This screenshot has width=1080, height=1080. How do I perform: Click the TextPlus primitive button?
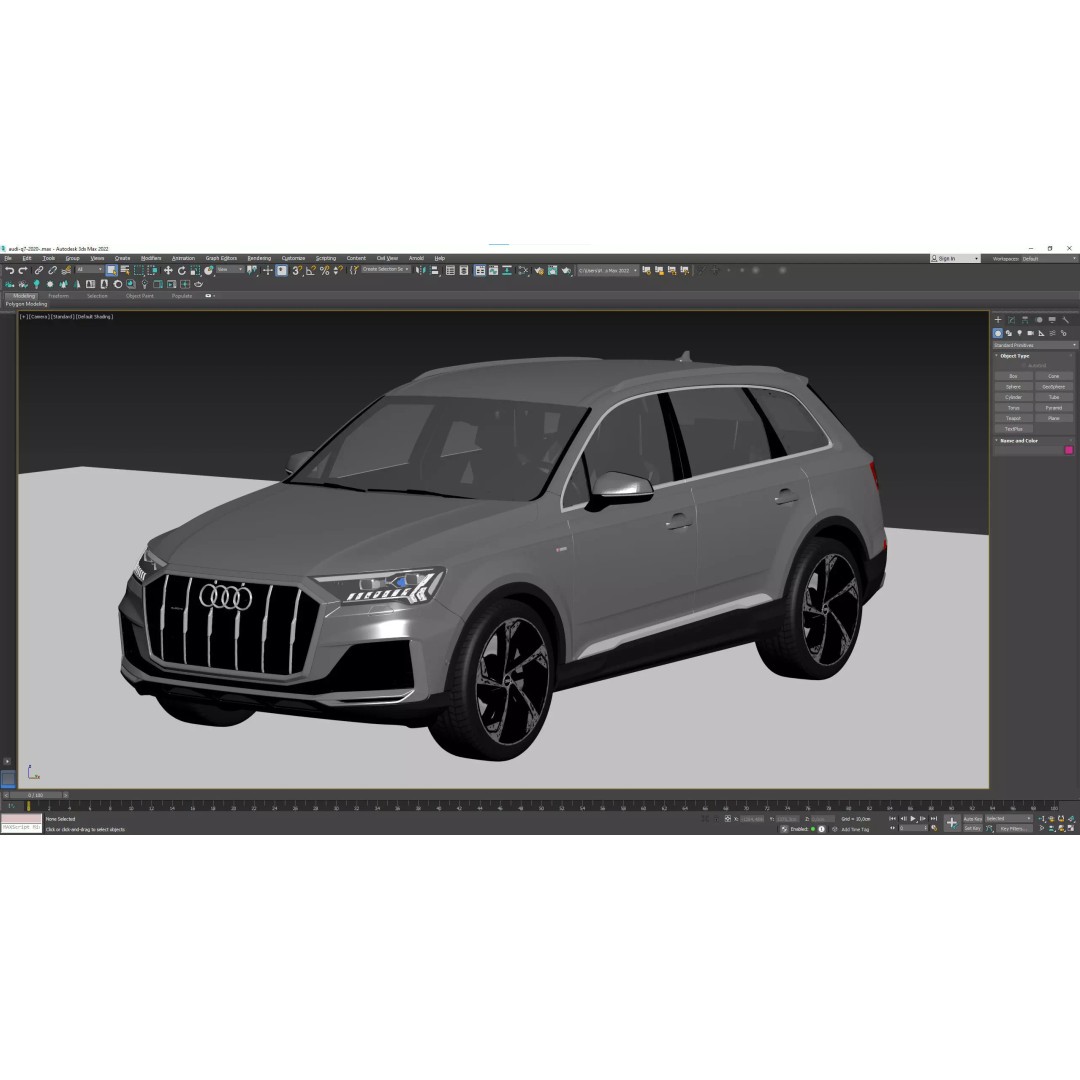click(x=1013, y=428)
